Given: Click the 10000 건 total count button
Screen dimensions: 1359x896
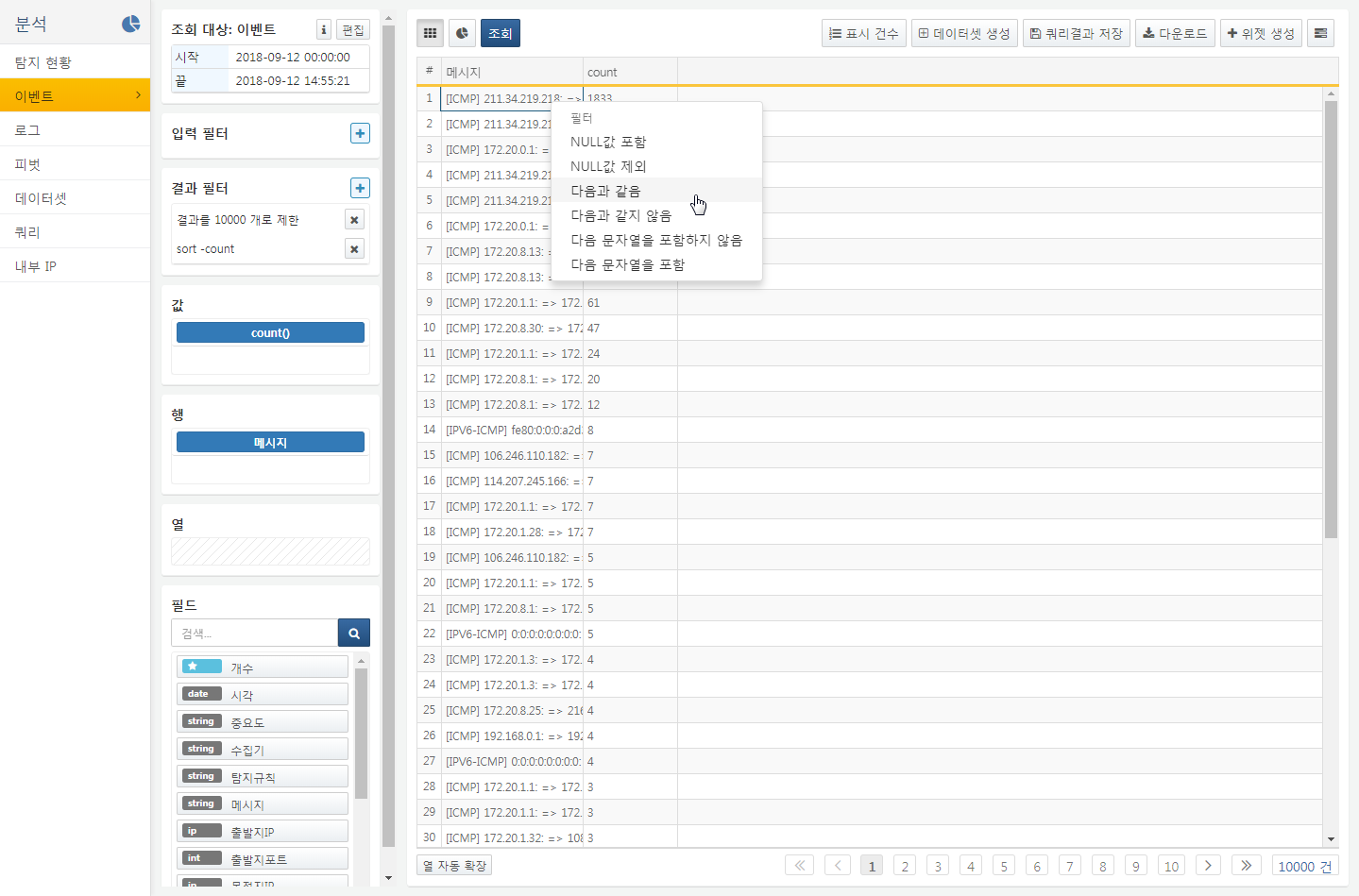Looking at the screenshot, I should 1304,865.
